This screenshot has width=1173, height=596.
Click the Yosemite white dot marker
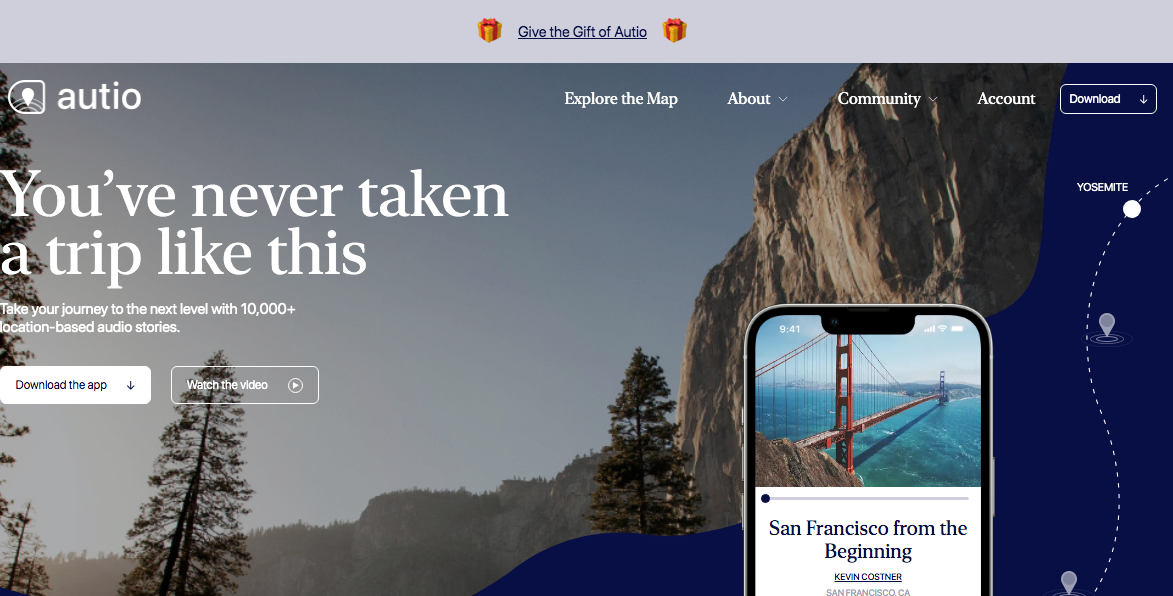pos(1132,209)
